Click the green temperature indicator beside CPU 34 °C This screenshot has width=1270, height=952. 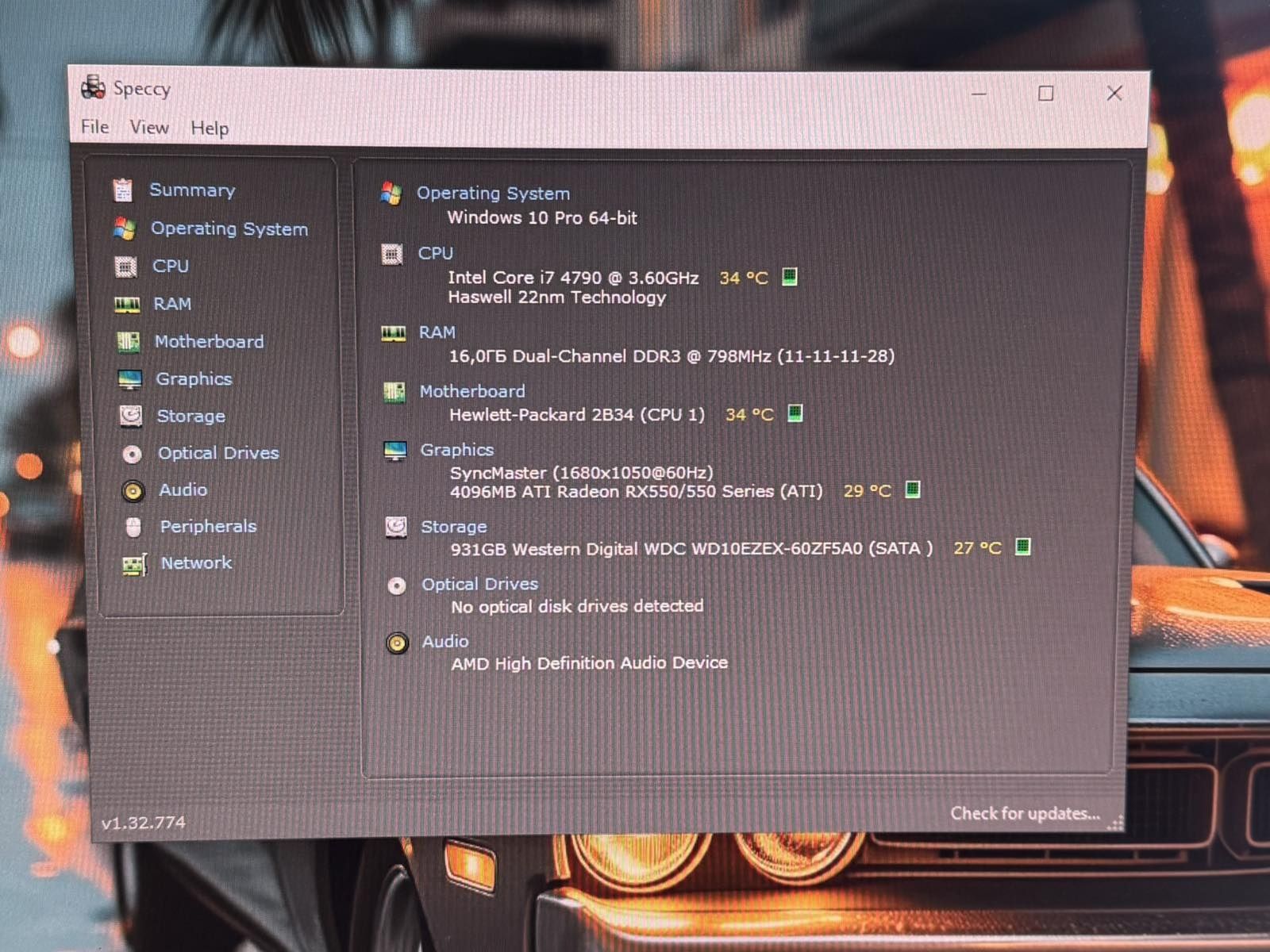click(789, 277)
